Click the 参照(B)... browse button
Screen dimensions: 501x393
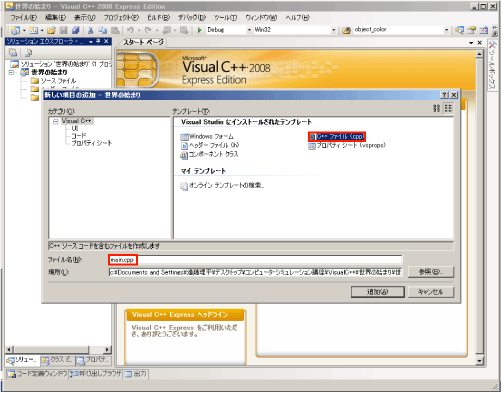[431, 272]
